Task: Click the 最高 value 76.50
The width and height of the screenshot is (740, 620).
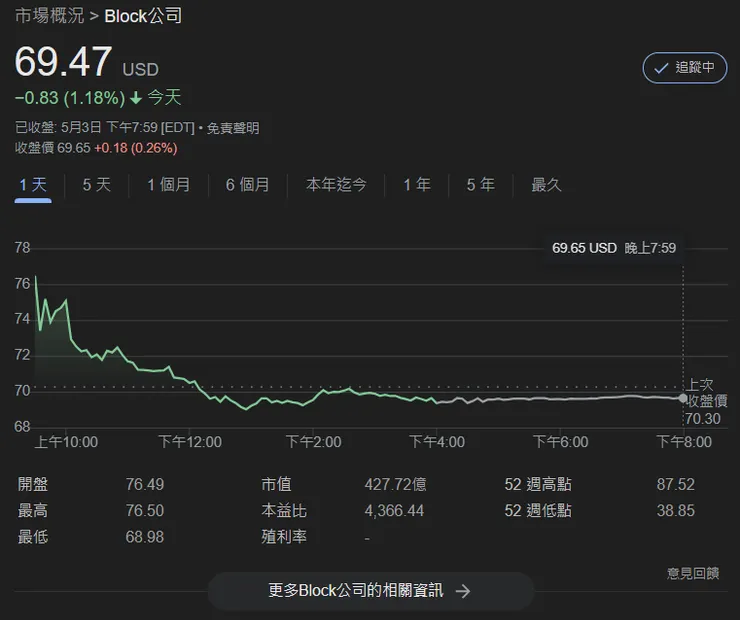Action: point(144,511)
